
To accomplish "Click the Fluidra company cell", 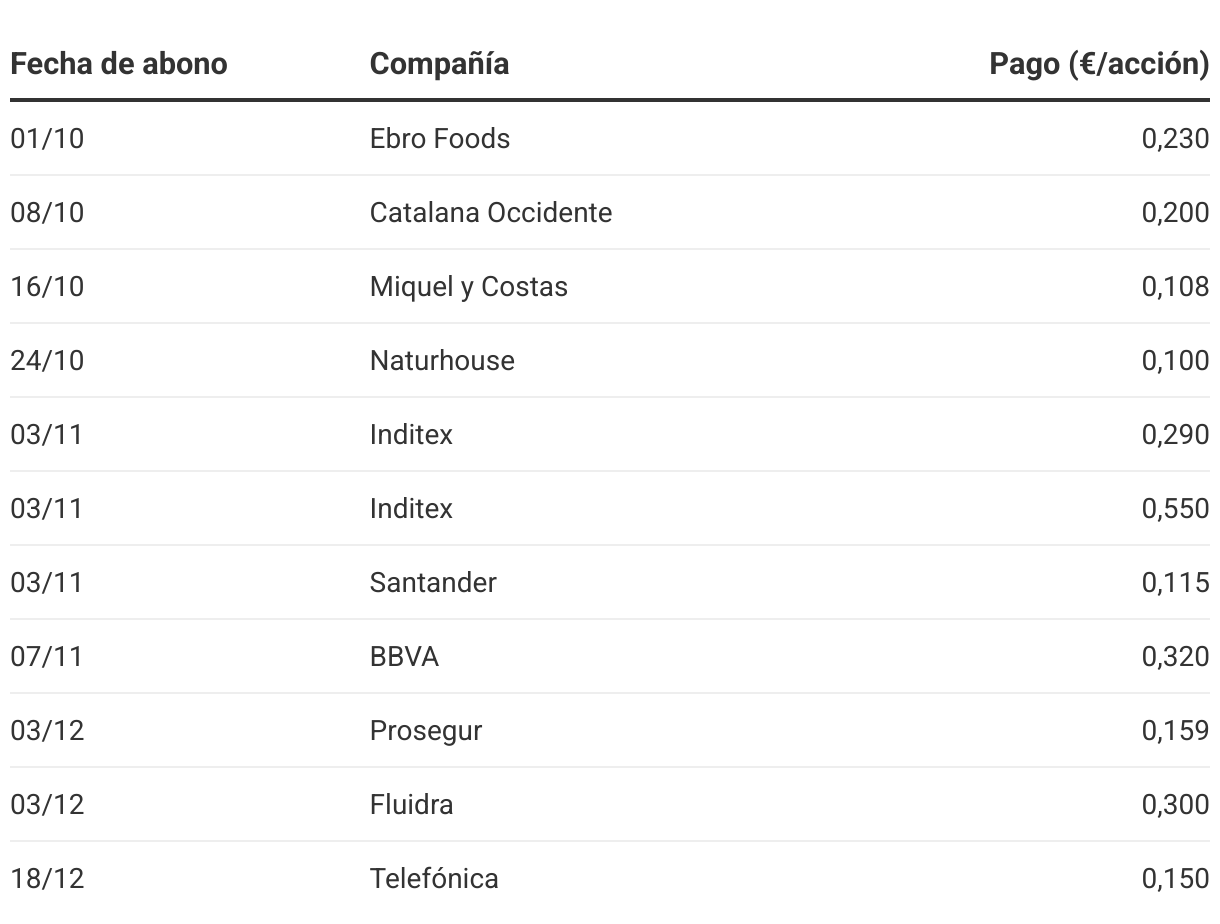I will coord(411,804).
